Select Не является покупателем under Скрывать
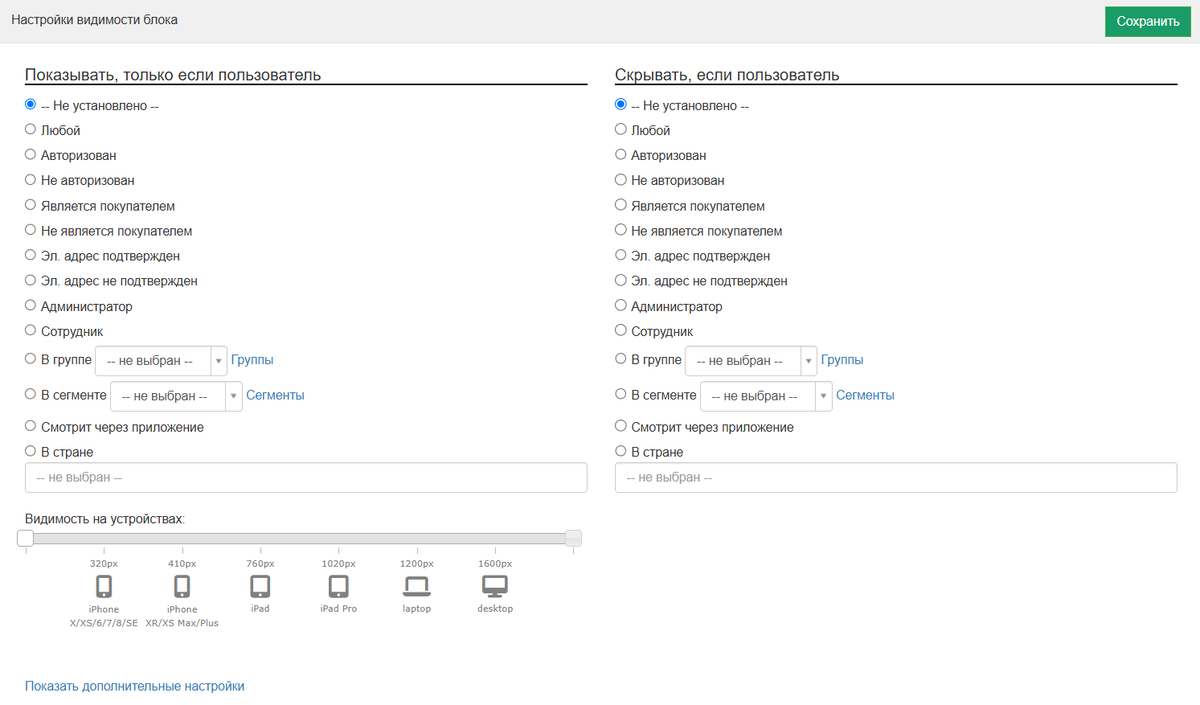The width and height of the screenshot is (1200, 705). pyautogui.click(x=621, y=230)
